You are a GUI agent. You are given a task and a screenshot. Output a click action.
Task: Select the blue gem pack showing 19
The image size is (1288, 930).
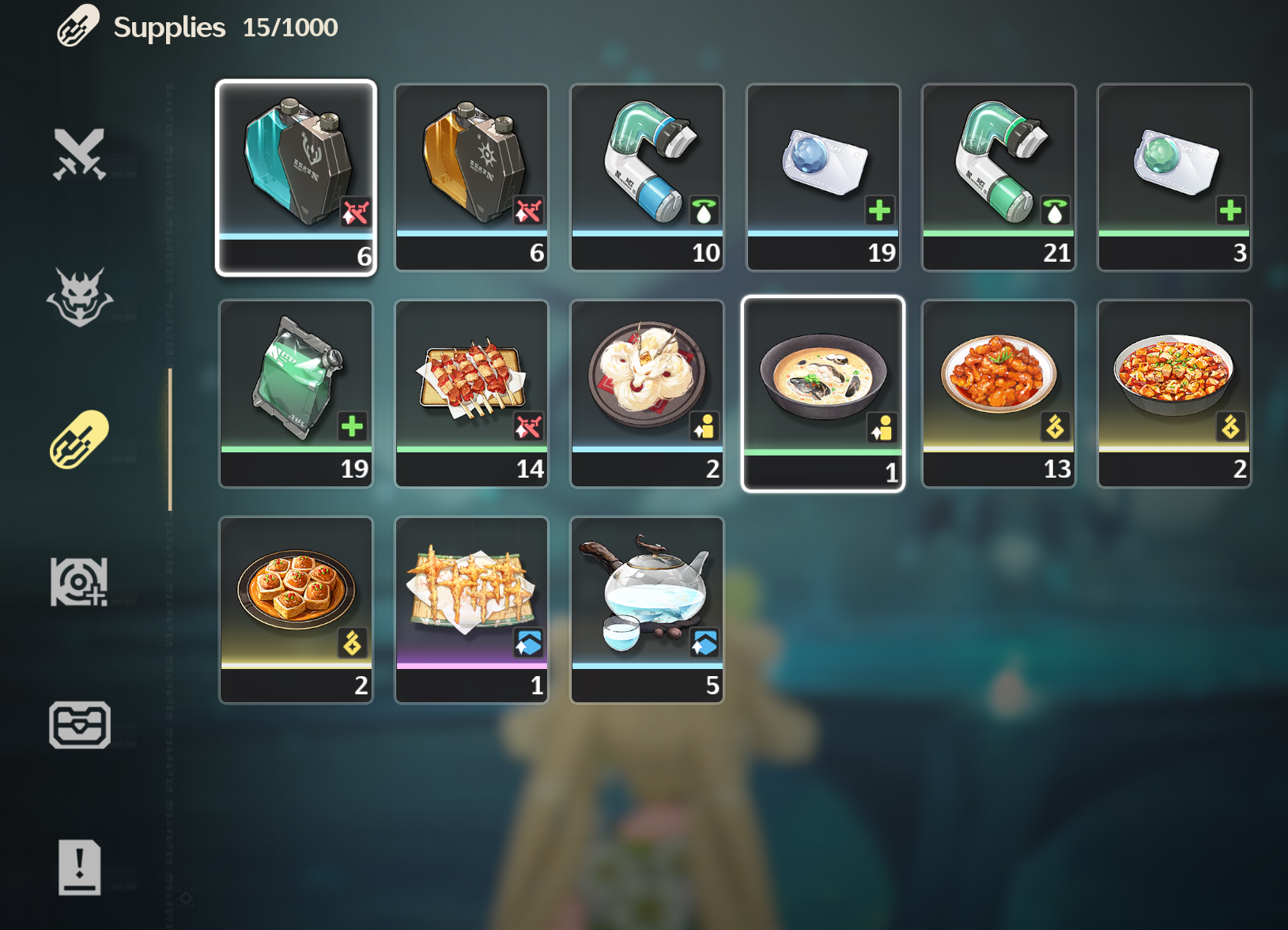(x=823, y=178)
